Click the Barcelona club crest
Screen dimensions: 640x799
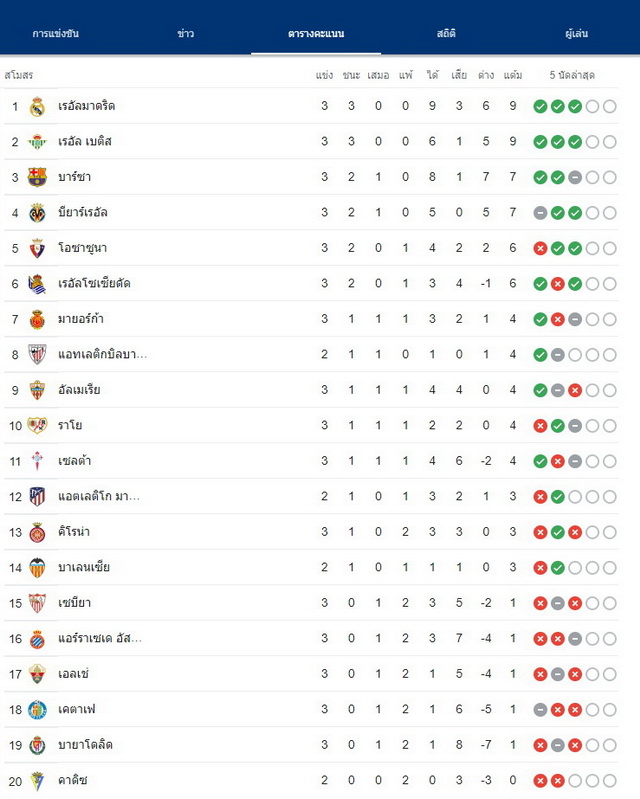37,177
